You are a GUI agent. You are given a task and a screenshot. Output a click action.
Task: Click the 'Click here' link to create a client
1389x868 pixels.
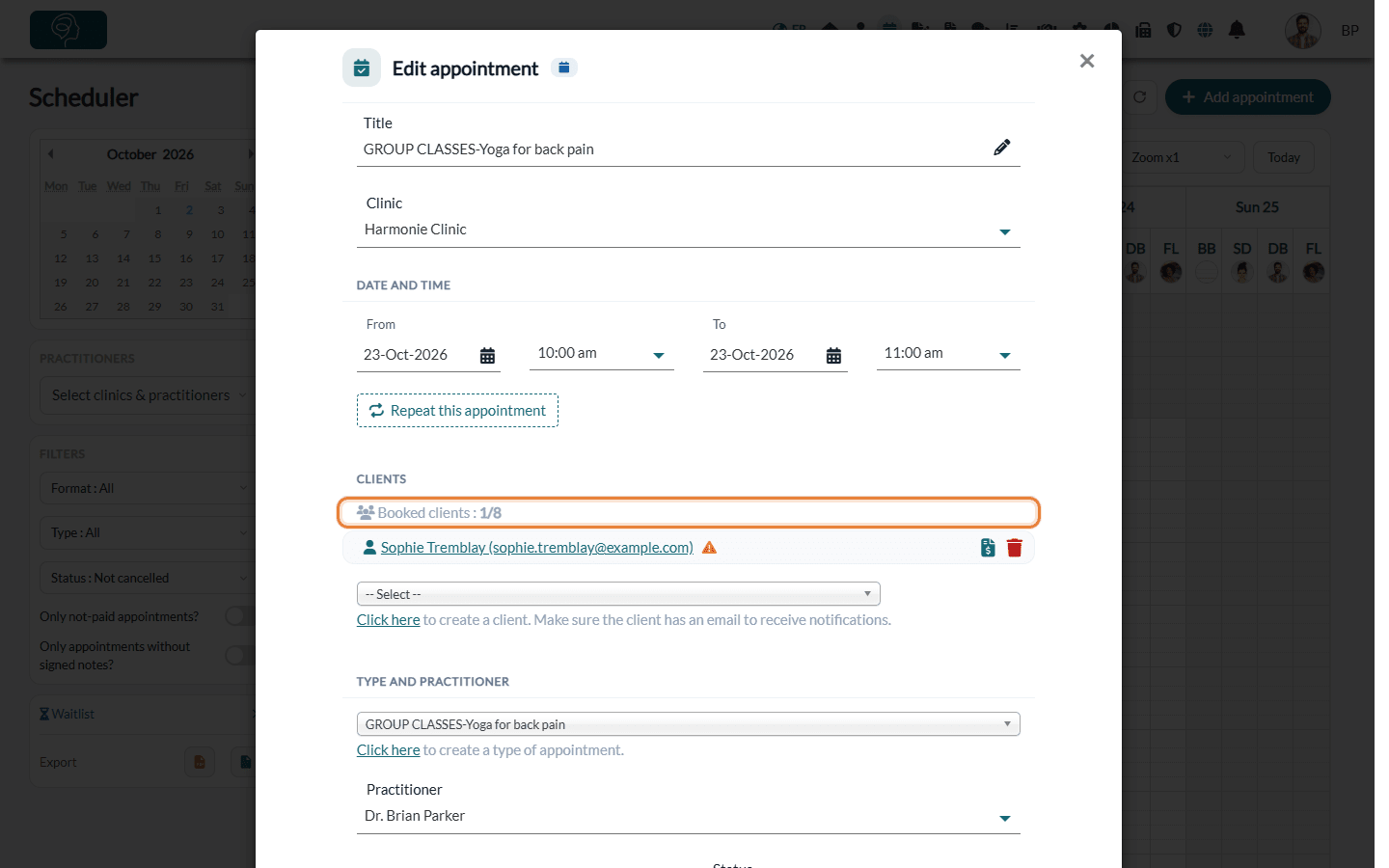tap(389, 620)
